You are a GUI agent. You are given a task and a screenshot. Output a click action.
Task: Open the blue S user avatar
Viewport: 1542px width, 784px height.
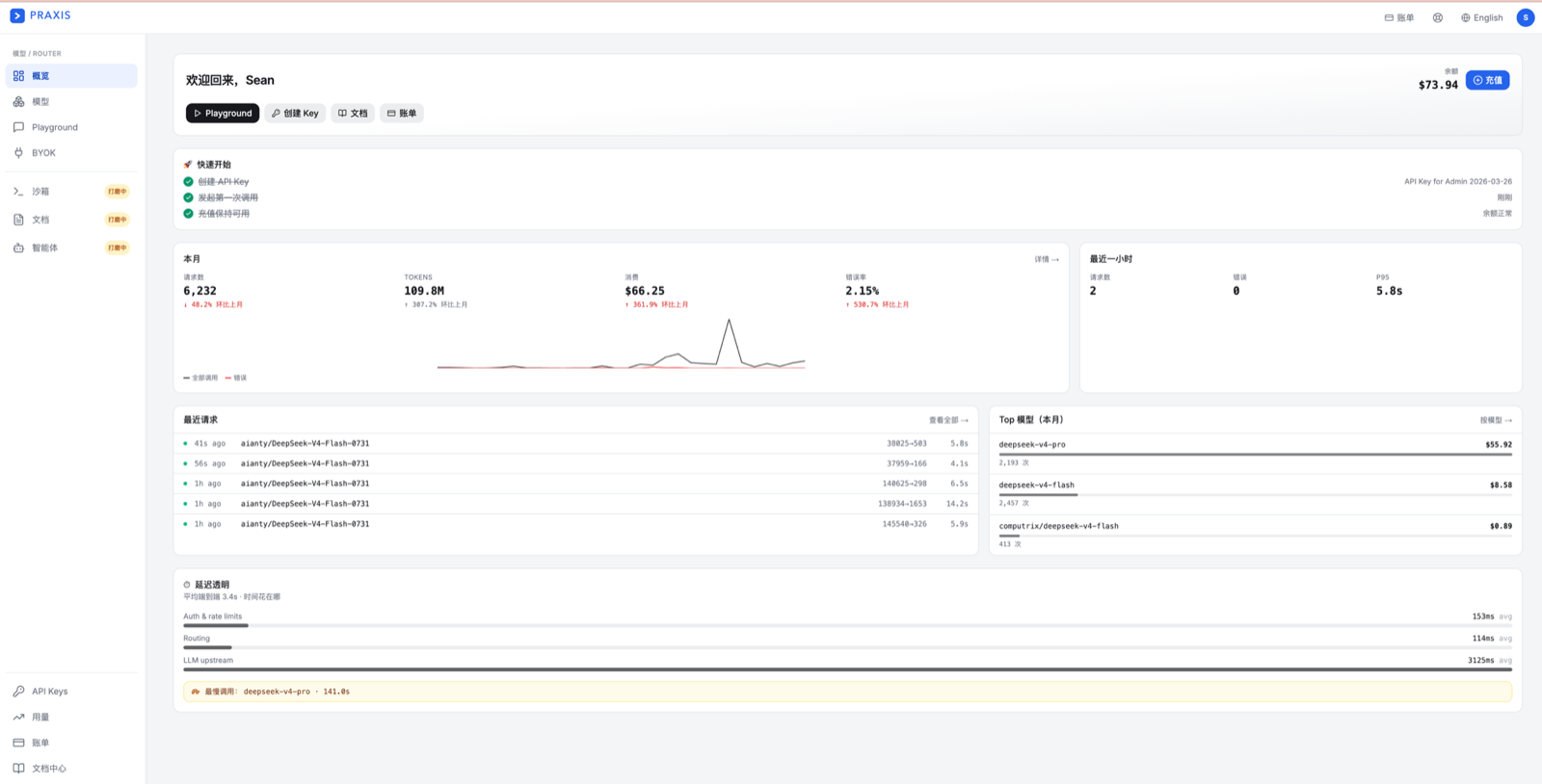(x=1526, y=17)
